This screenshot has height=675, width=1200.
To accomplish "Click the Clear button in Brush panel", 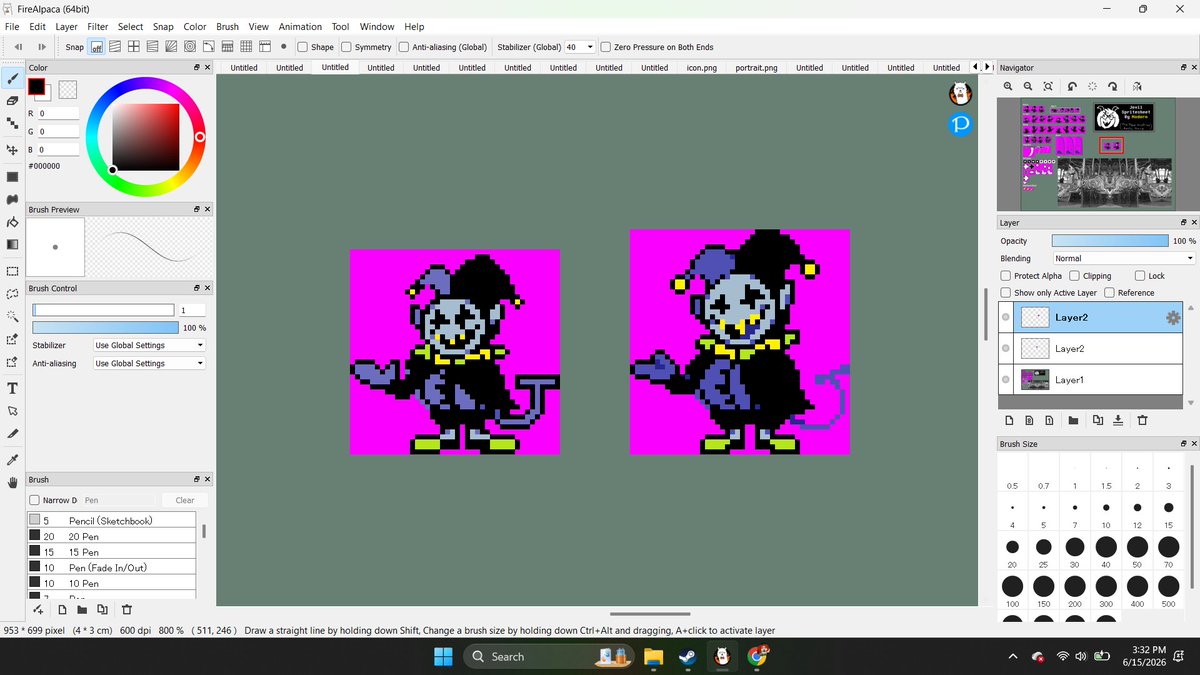I will click(185, 500).
